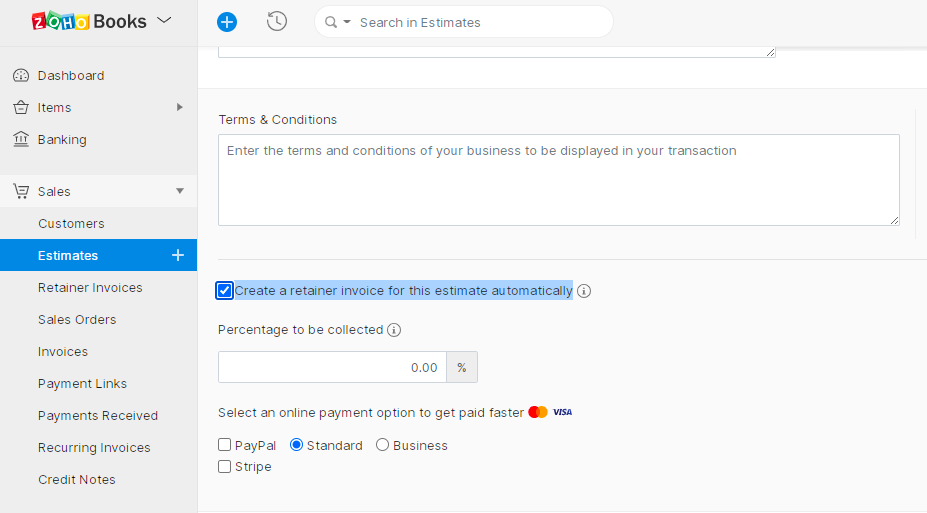Go to Retainer Invoices in sidebar
The image size is (927, 513).
[90, 288]
